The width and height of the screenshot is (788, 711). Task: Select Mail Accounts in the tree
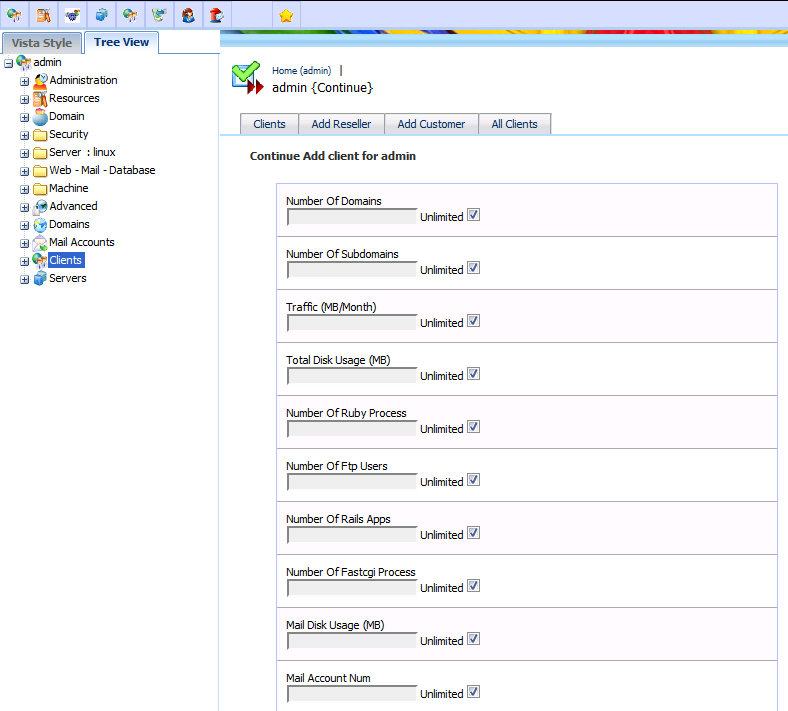(82, 242)
